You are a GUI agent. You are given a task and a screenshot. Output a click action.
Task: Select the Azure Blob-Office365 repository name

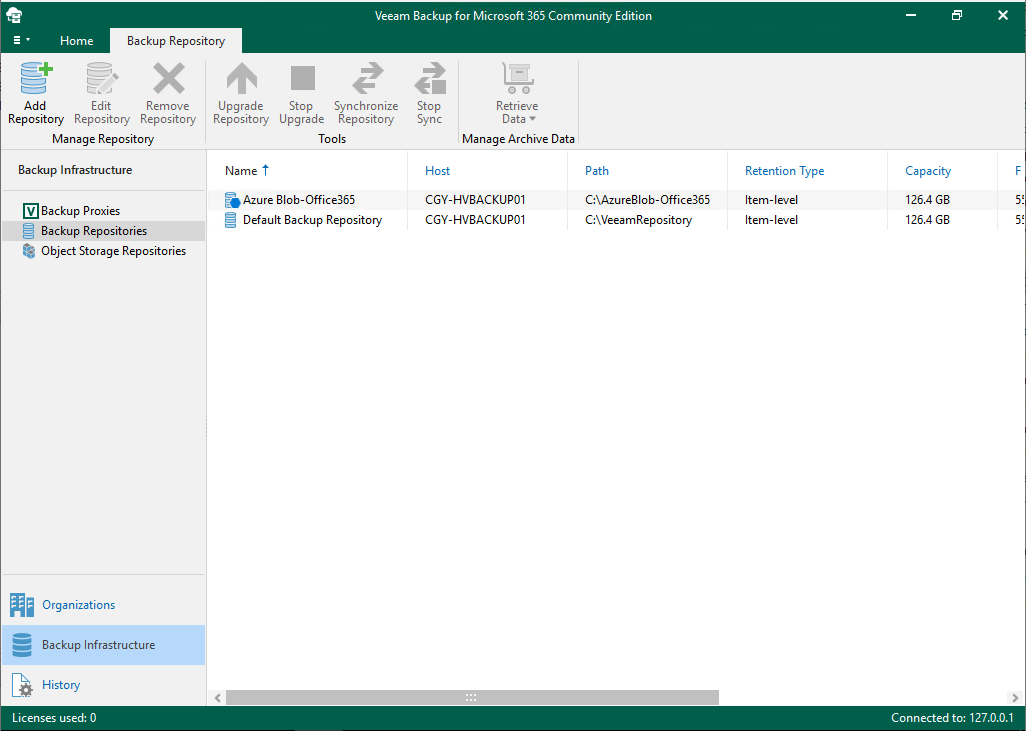coord(299,200)
